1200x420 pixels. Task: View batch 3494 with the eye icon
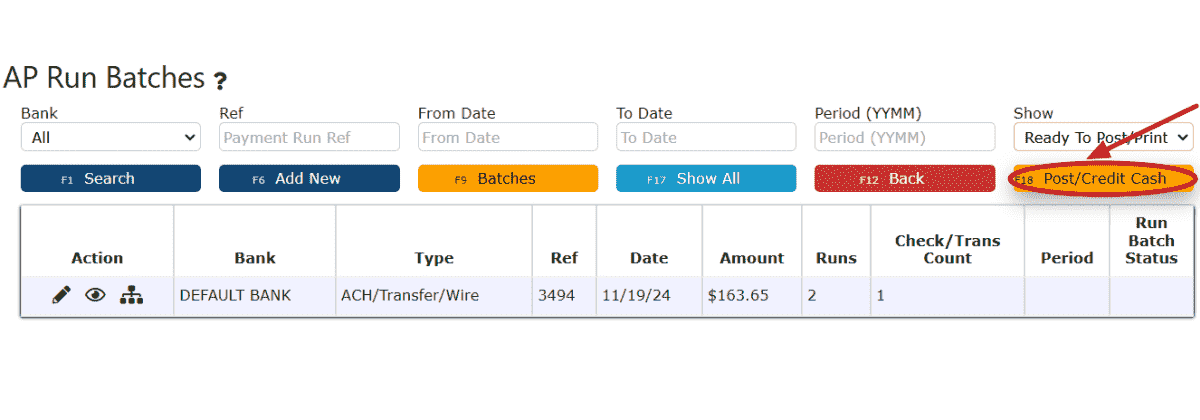95,296
